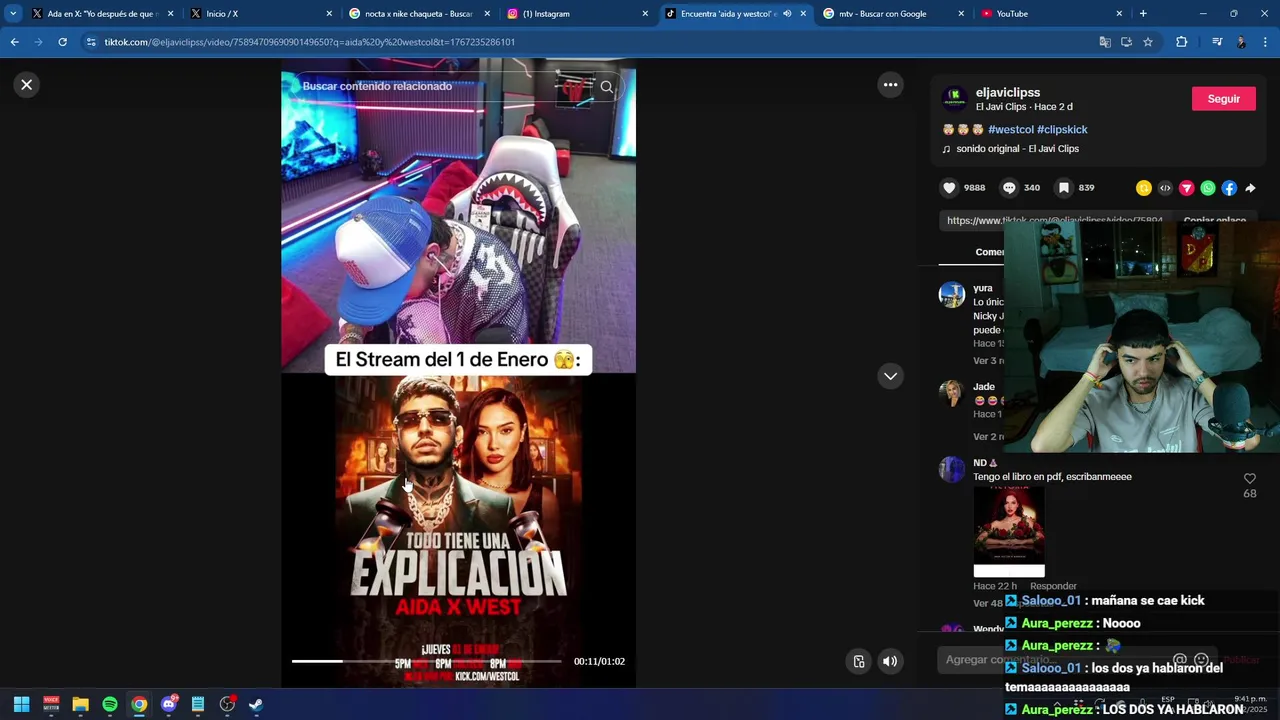Reload the current page
This screenshot has height=720, width=1280.
62,42
